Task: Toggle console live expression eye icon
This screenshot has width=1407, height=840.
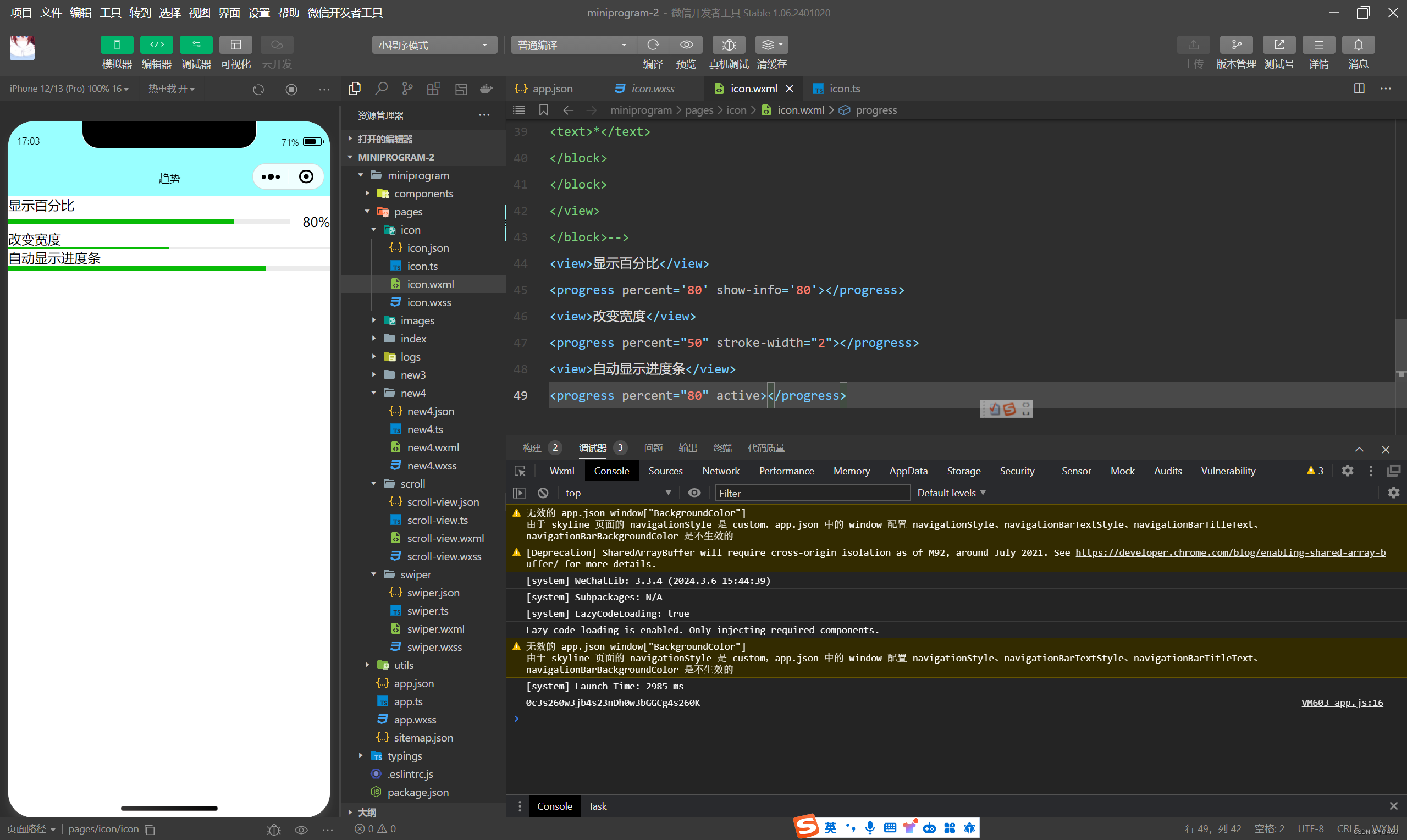Action: coord(694,493)
